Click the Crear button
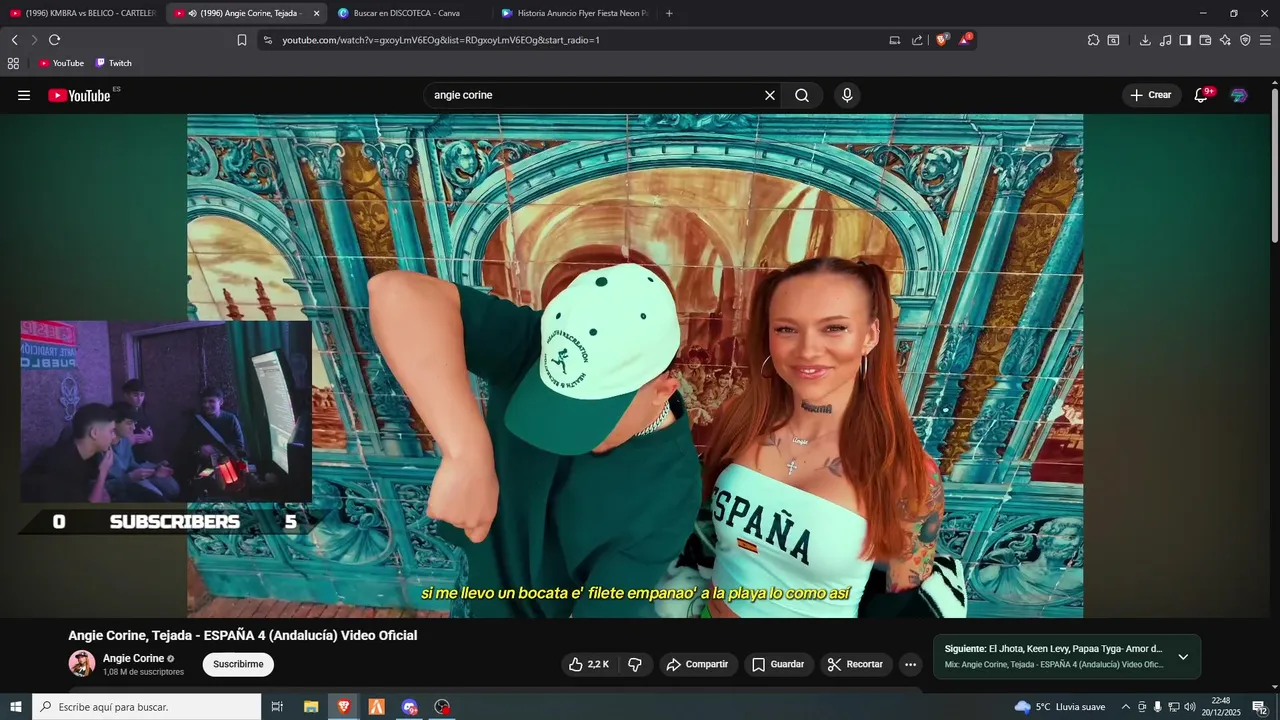Screen dimensions: 1280x720 1151,95
